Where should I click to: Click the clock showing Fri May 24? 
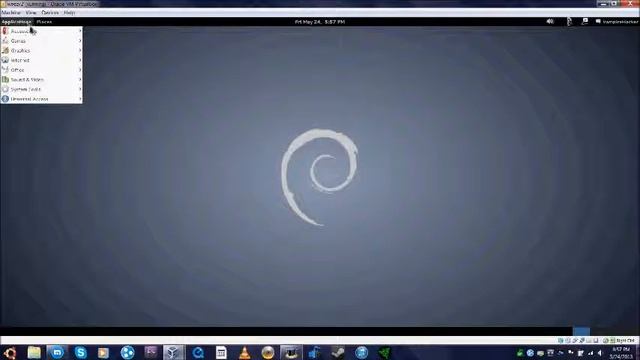[x=320, y=22]
